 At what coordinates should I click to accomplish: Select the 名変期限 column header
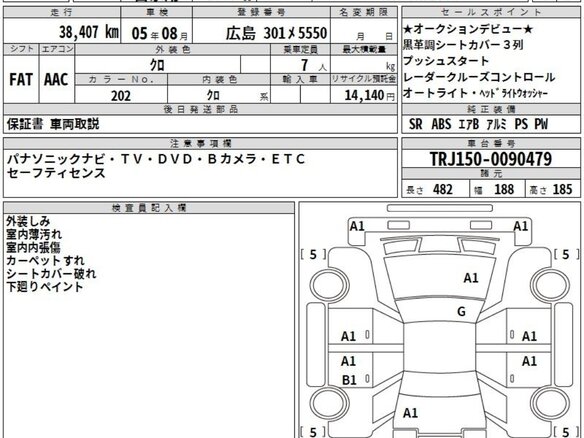tap(364, 12)
